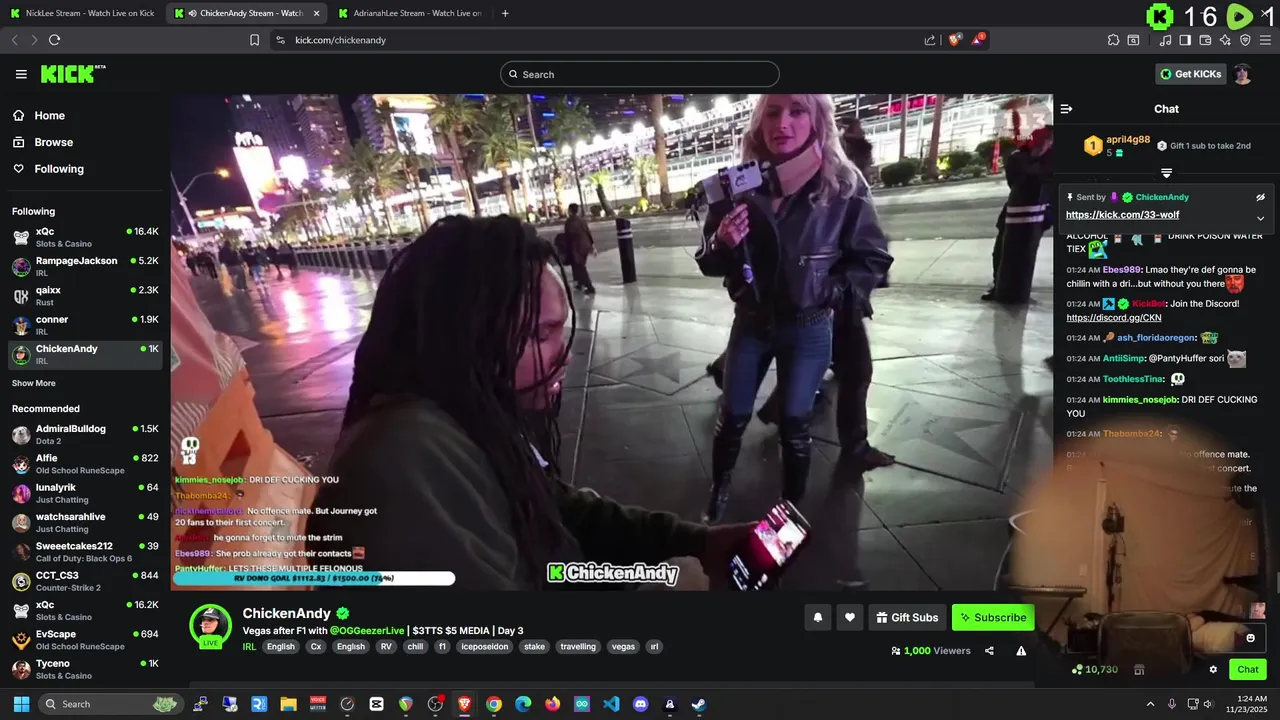This screenshot has height=720, width=1280.
Task: Follow ChickenAndy with the heart button
Action: coord(849,617)
